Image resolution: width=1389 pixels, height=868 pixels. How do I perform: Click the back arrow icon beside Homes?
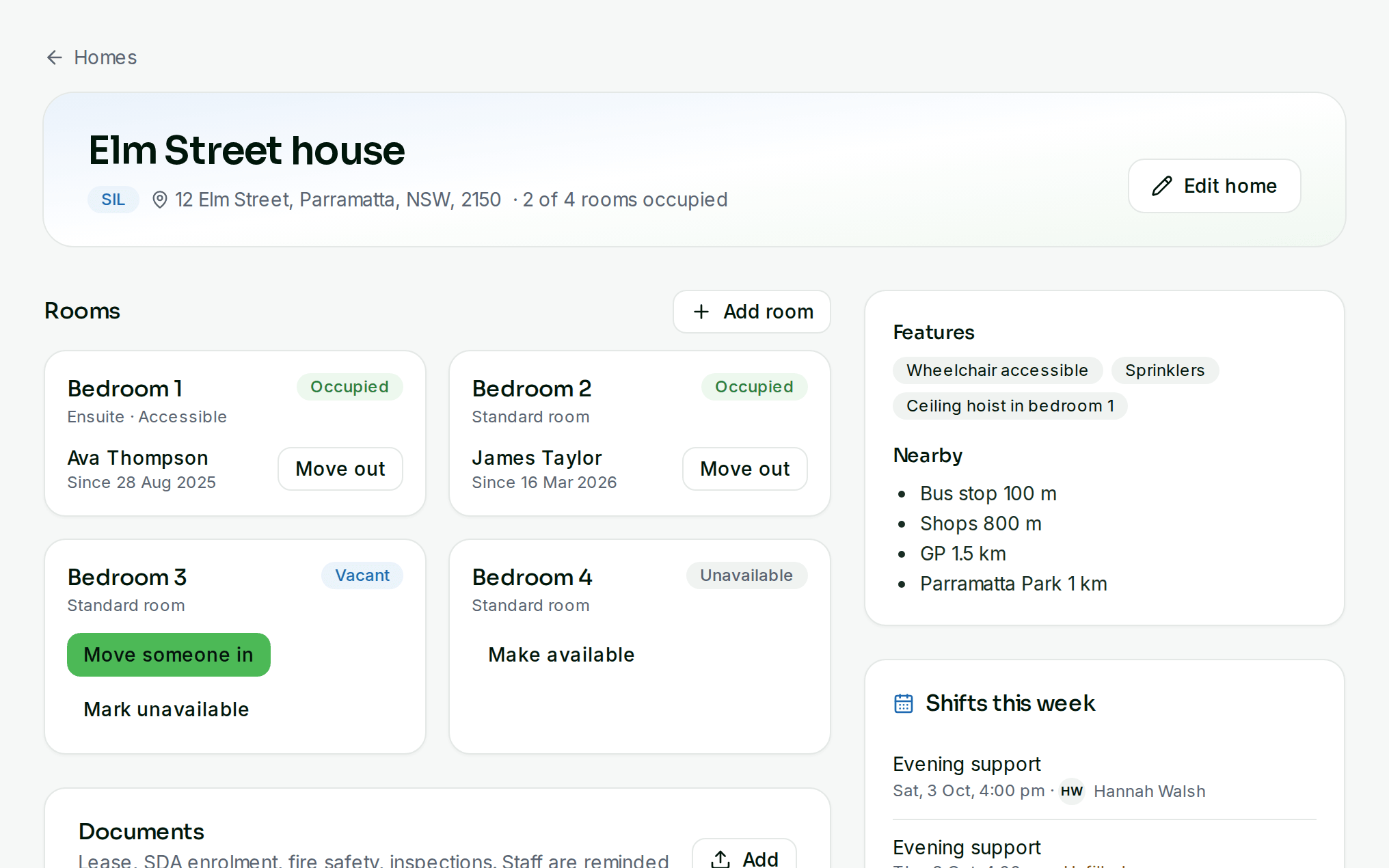point(55,57)
